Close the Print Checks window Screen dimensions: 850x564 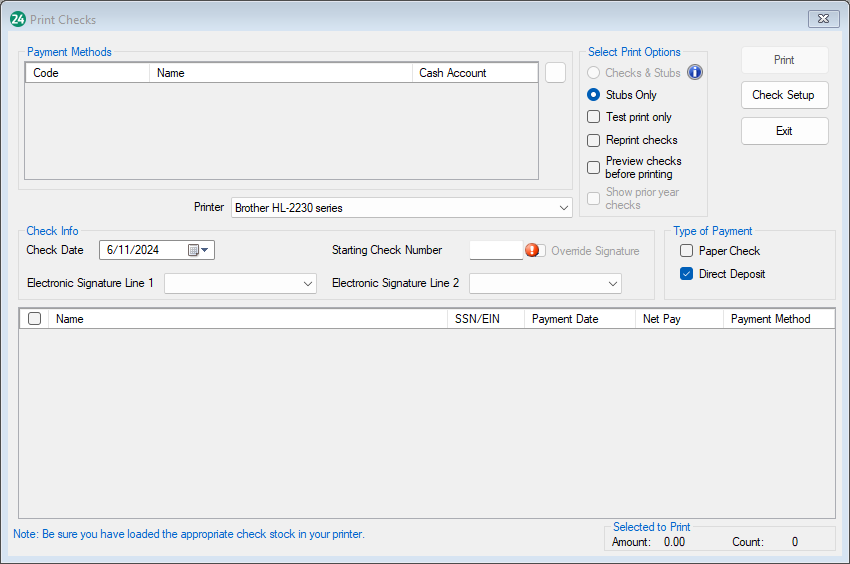click(821, 19)
